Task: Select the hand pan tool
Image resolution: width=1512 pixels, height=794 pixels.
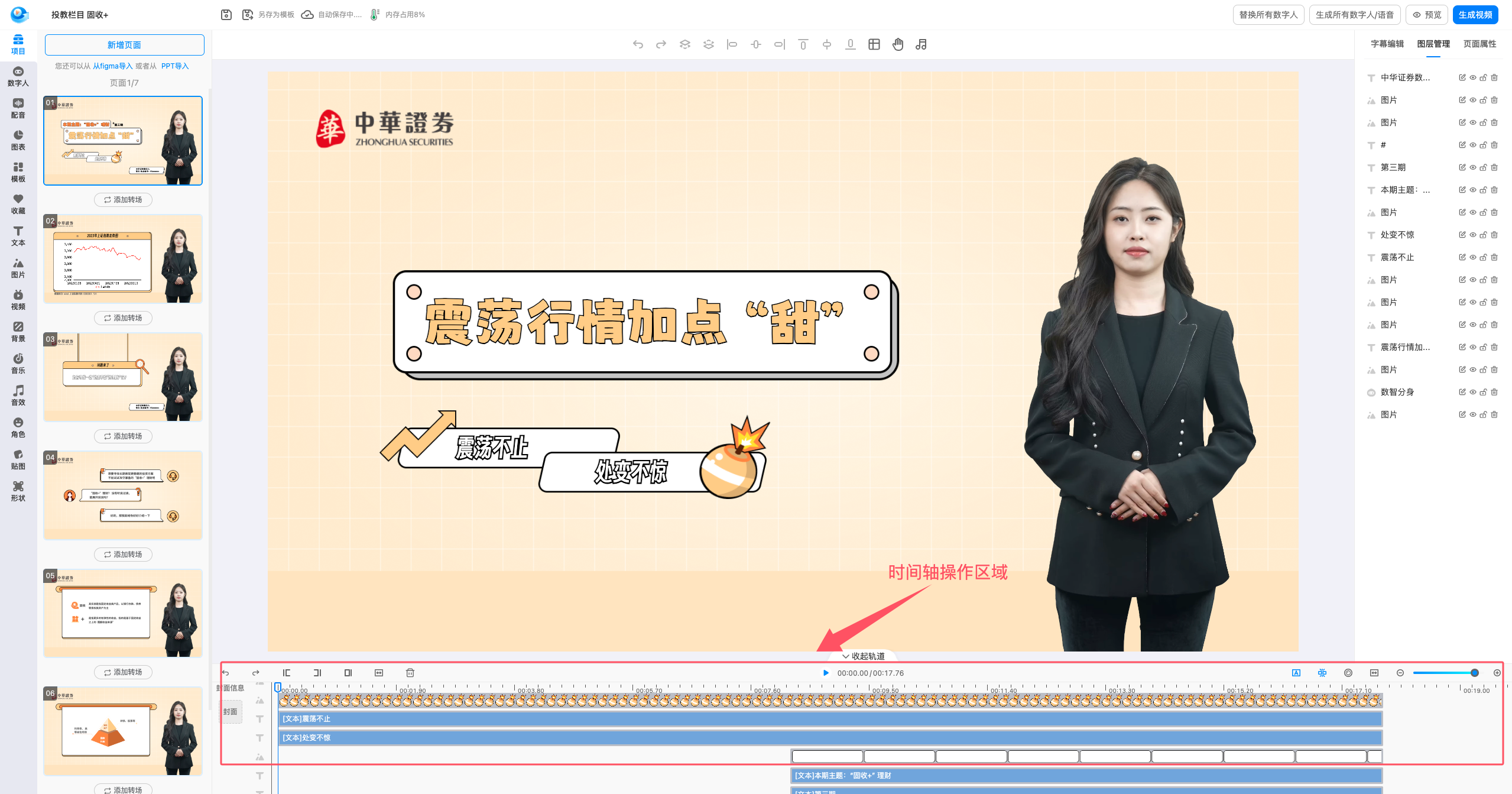Action: pyautogui.click(x=898, y=44)
